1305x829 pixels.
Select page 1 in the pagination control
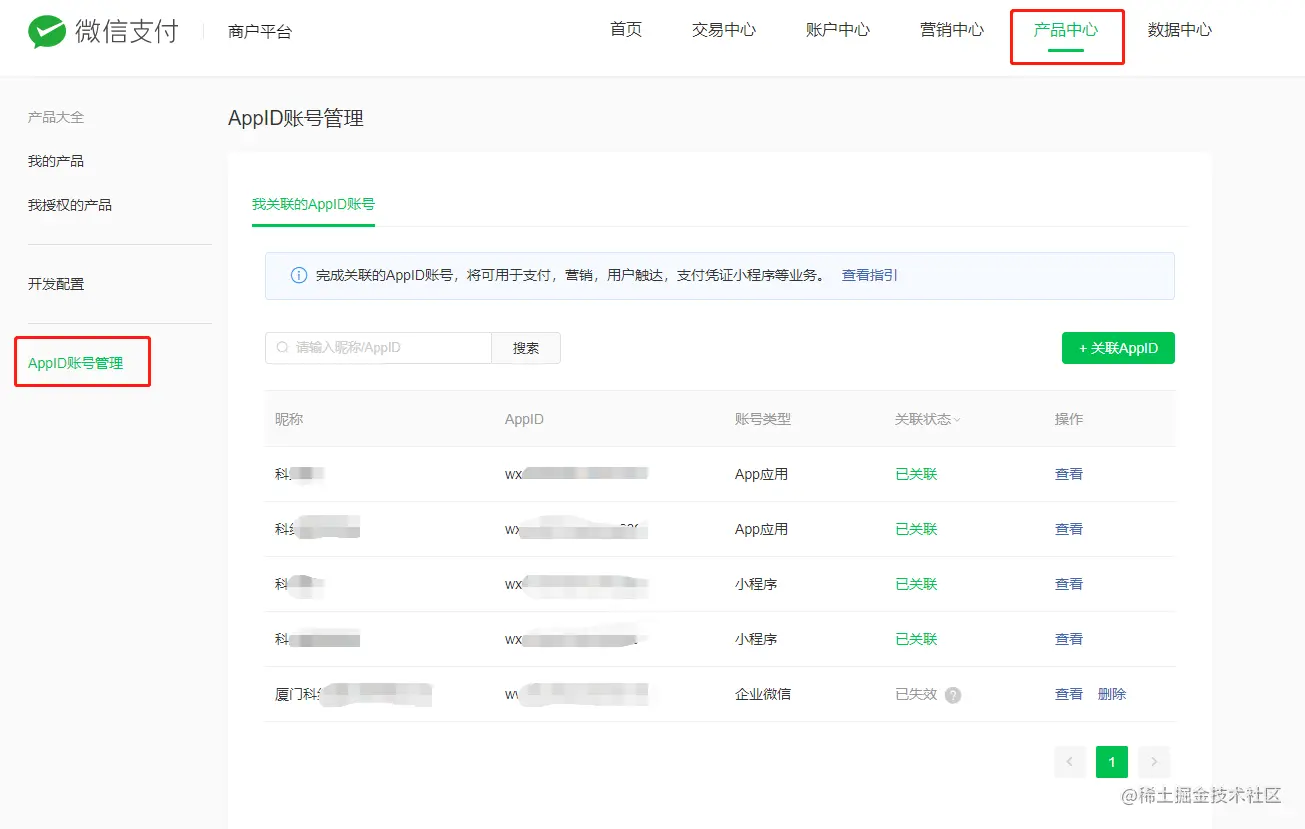click(x=1111, y=761)
